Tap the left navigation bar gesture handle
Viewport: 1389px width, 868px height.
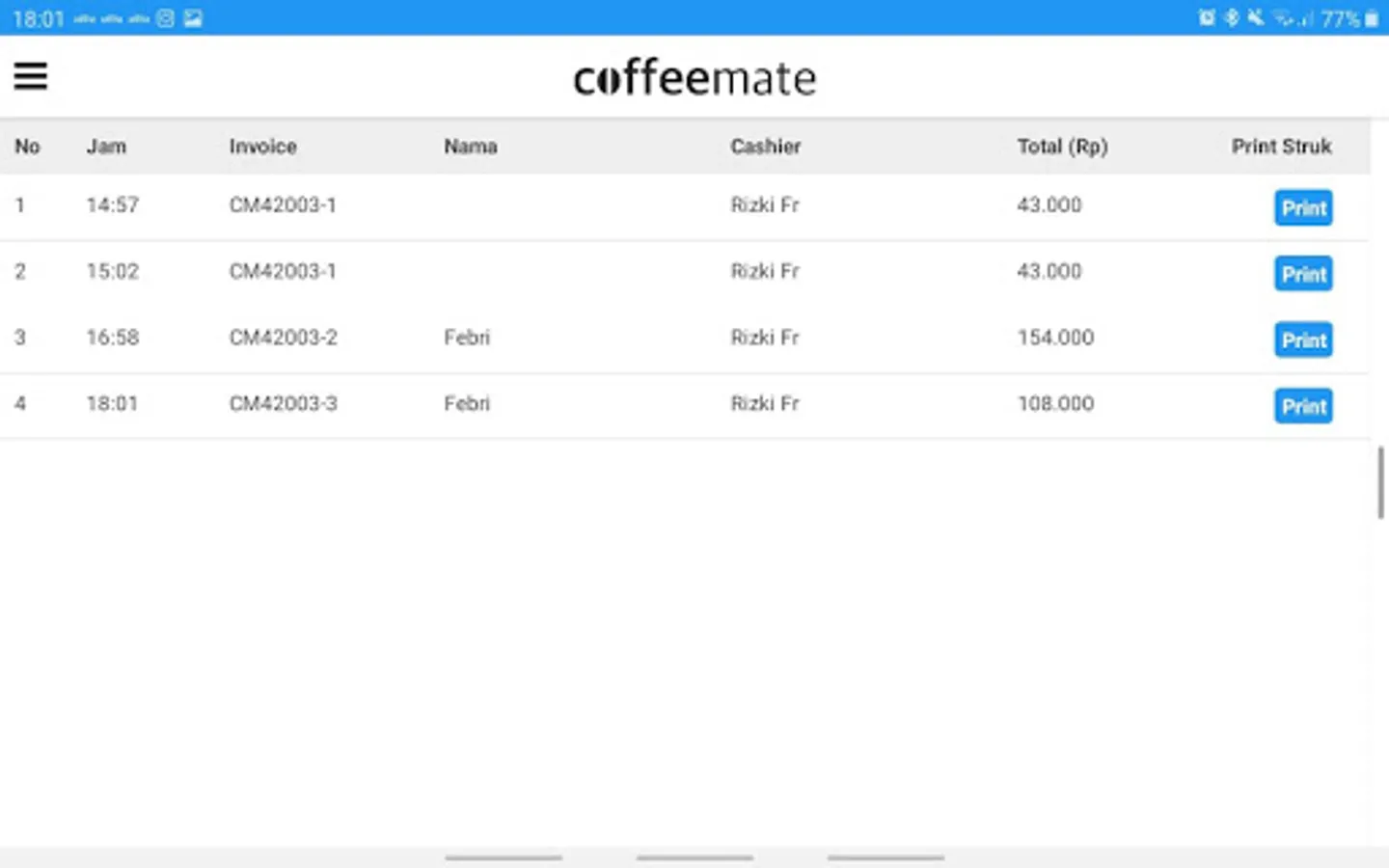[504, 857]
